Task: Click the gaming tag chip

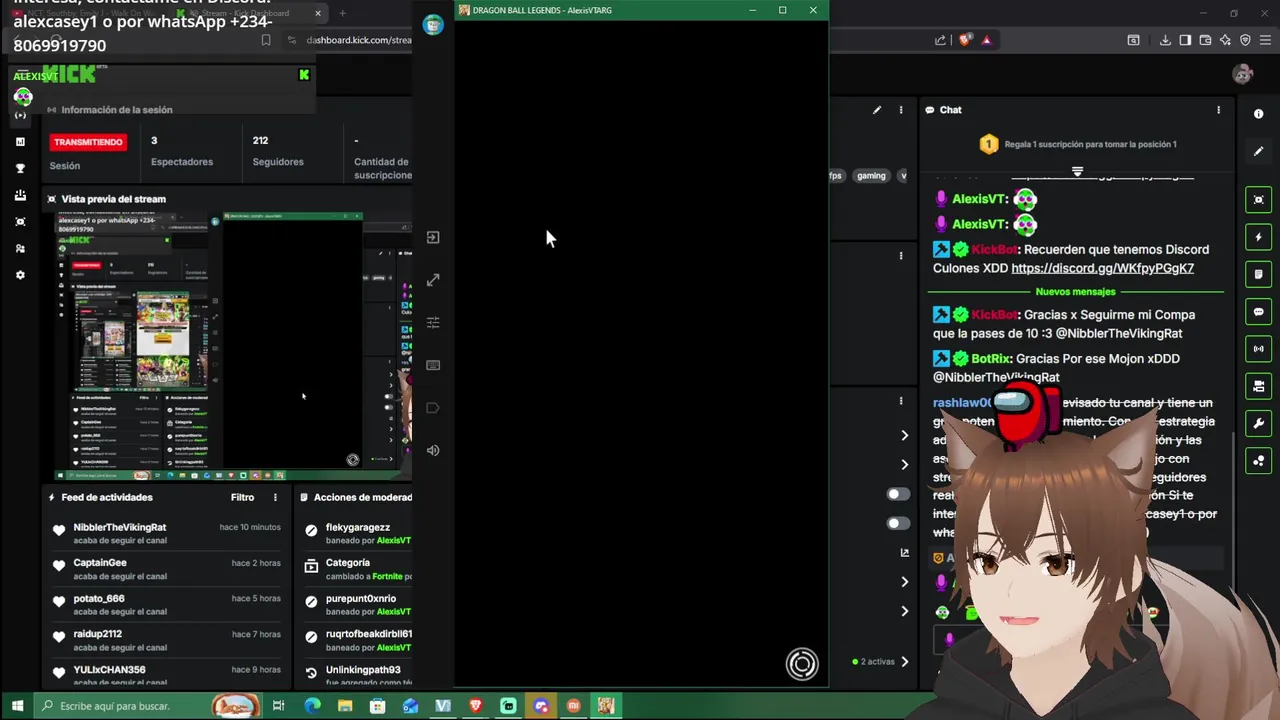Action: point(871,176)
